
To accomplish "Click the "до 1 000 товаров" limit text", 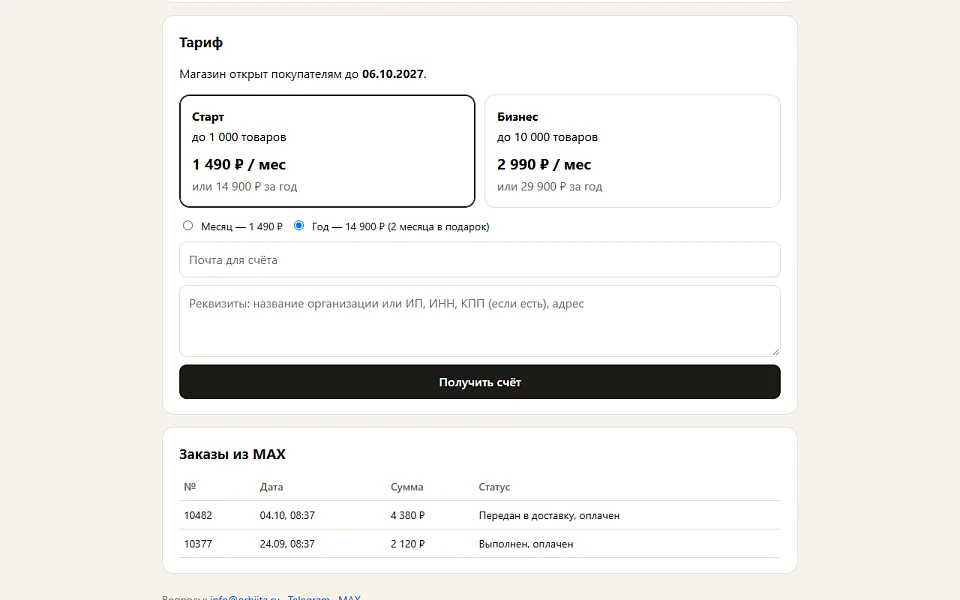I will click(239, 137).
